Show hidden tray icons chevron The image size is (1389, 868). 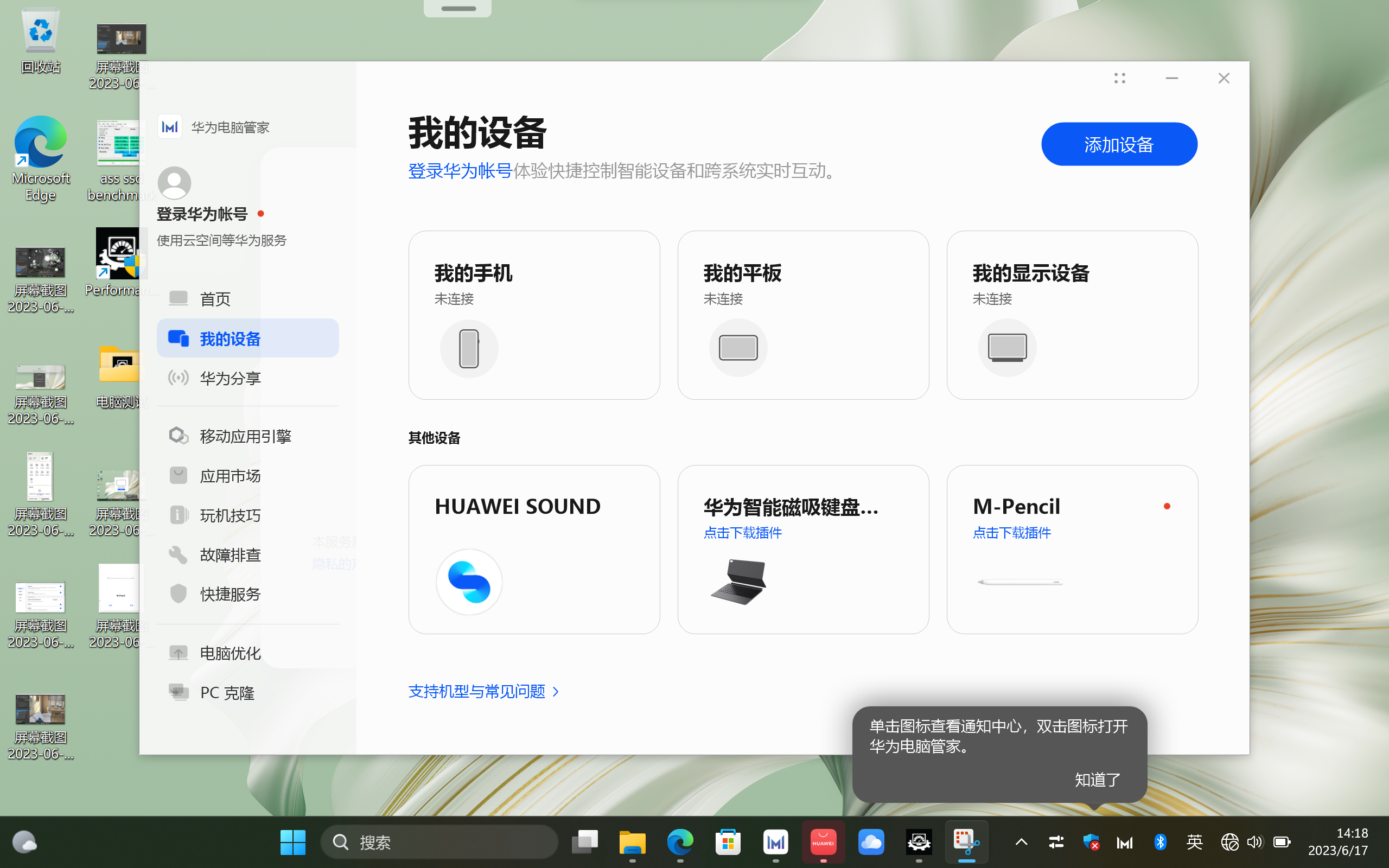pos(1021,842)
